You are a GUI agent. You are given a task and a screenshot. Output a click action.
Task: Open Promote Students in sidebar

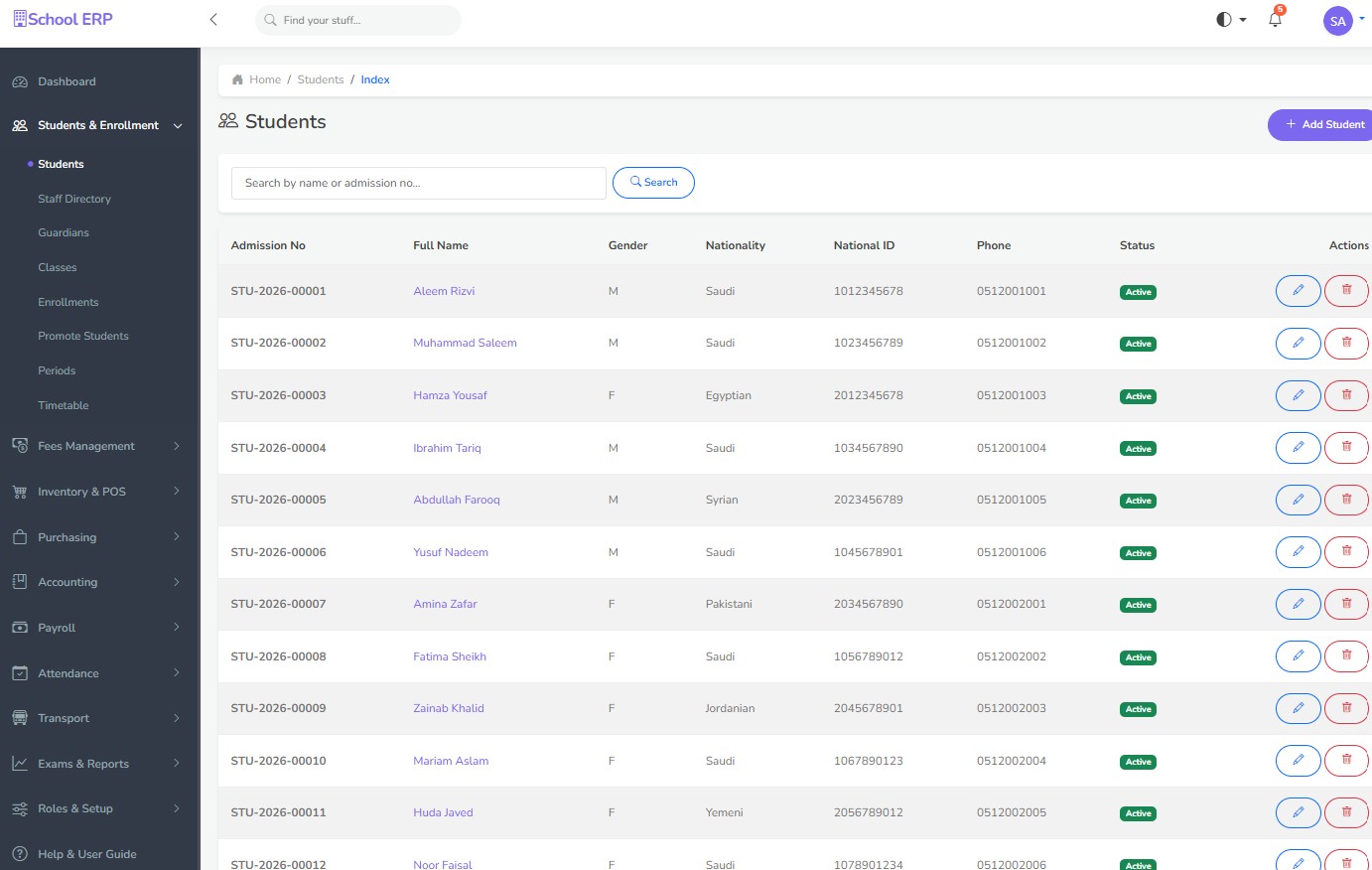83,336
